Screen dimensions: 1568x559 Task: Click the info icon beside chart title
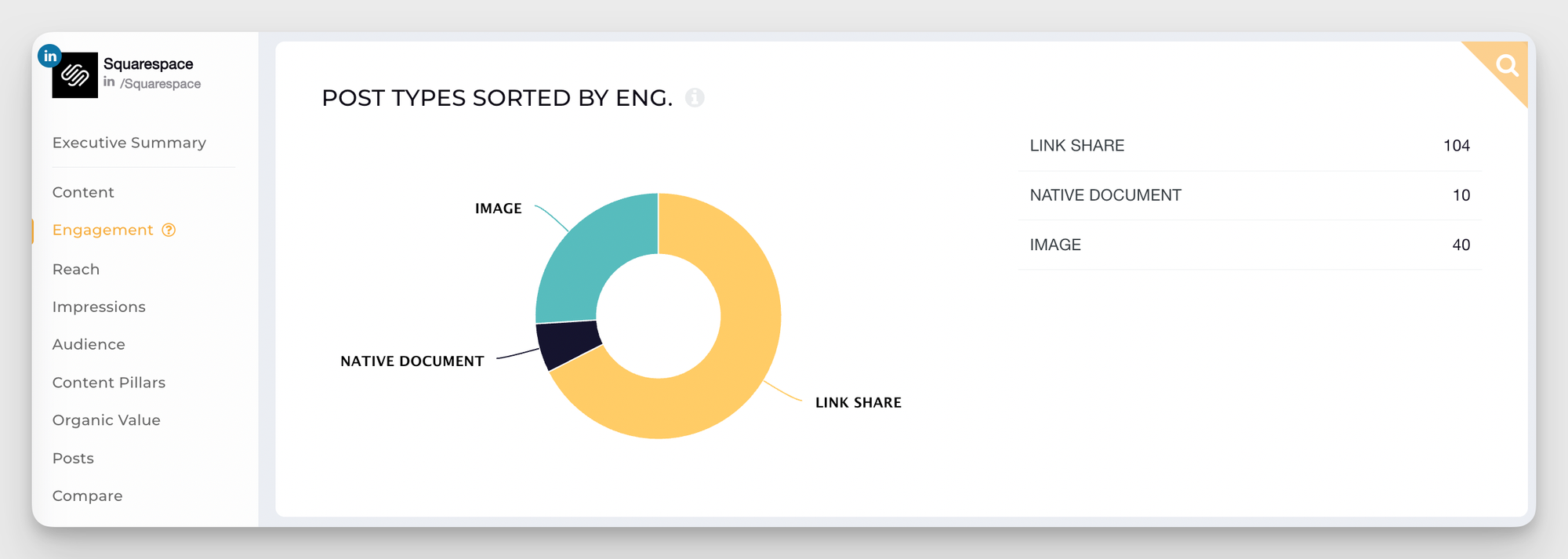695,98
